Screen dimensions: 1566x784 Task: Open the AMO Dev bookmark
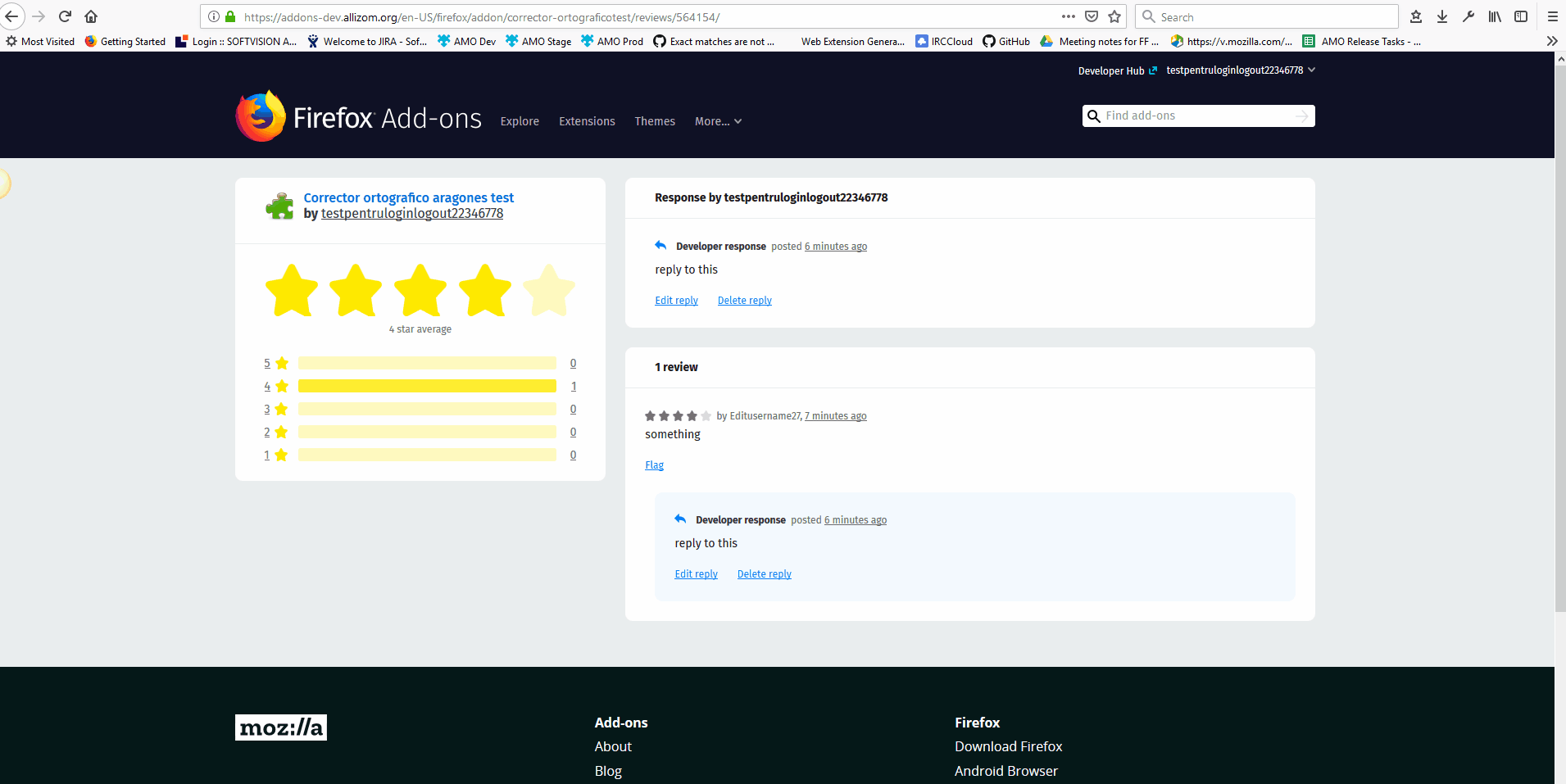coord(466,41)
